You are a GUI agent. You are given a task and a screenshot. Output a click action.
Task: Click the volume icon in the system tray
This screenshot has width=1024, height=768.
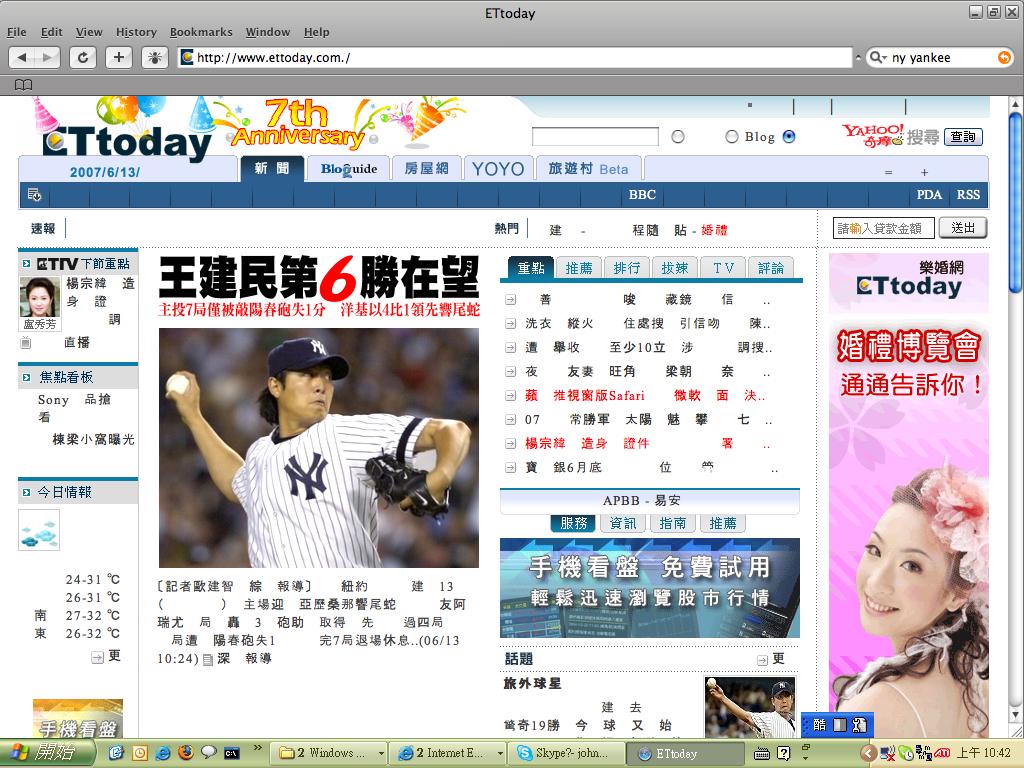[886, 754]
